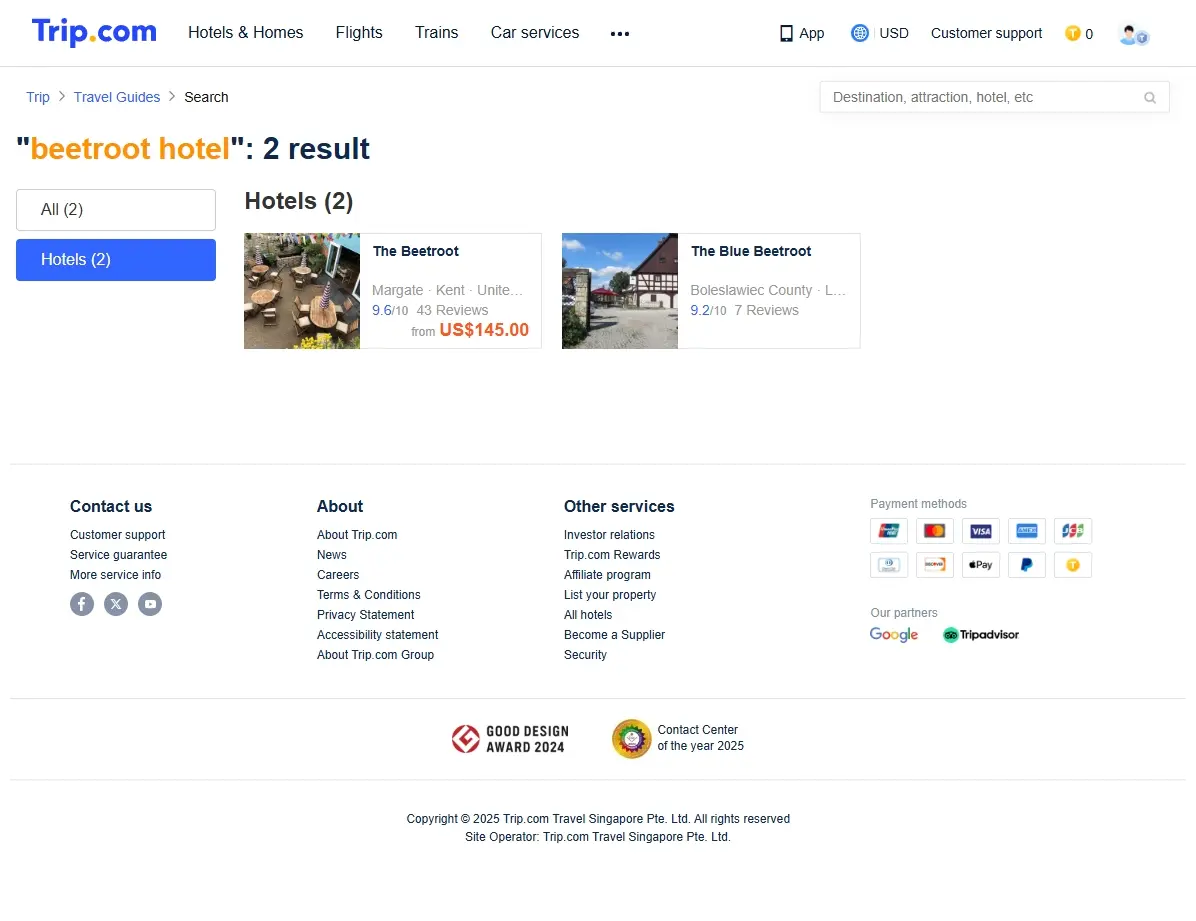The width and height of the screenshot is (1196, 921).
Task: Open the more services ellipsis menu
Action: tap(619, 34)
